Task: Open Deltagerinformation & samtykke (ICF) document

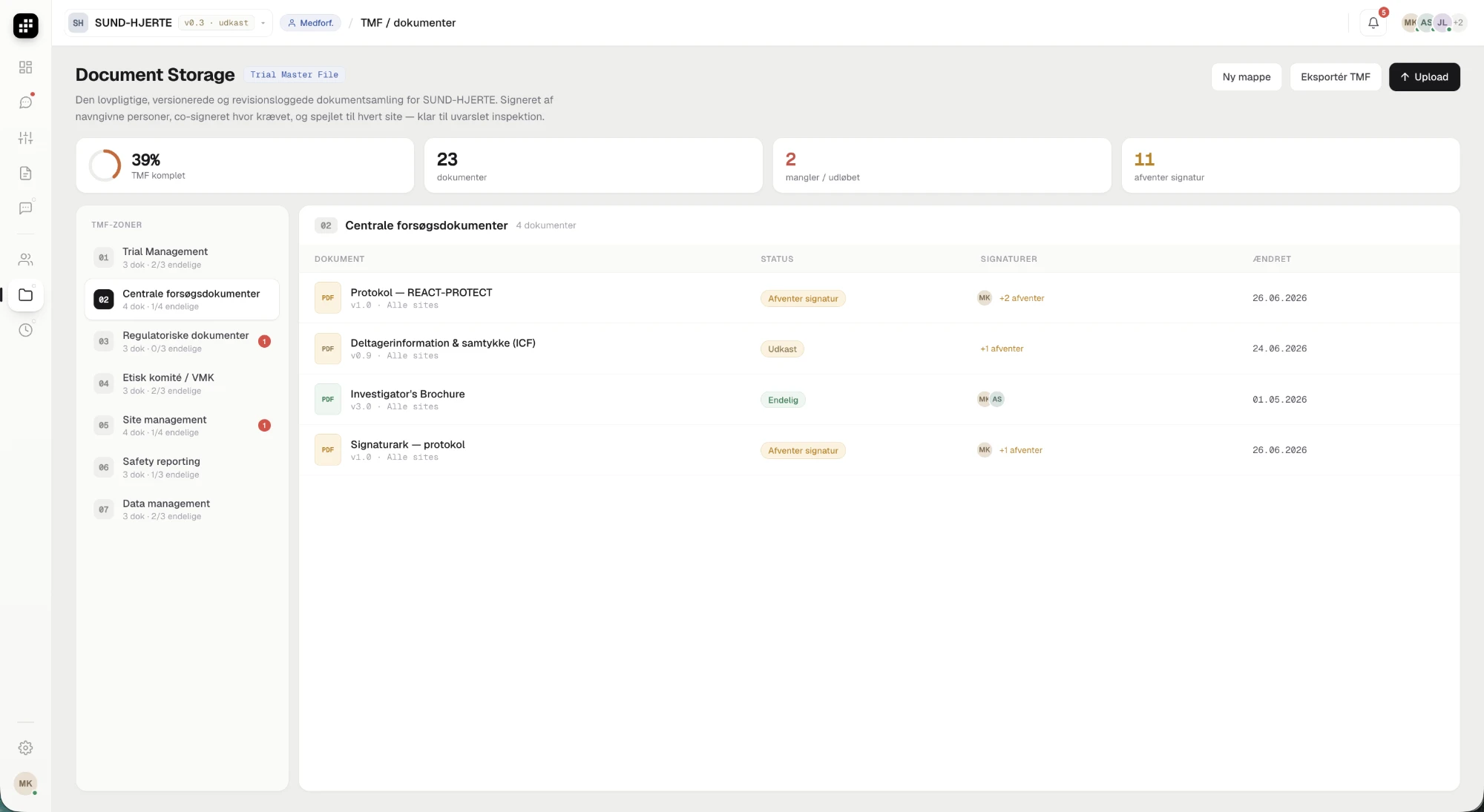Action: coord(879,349)
